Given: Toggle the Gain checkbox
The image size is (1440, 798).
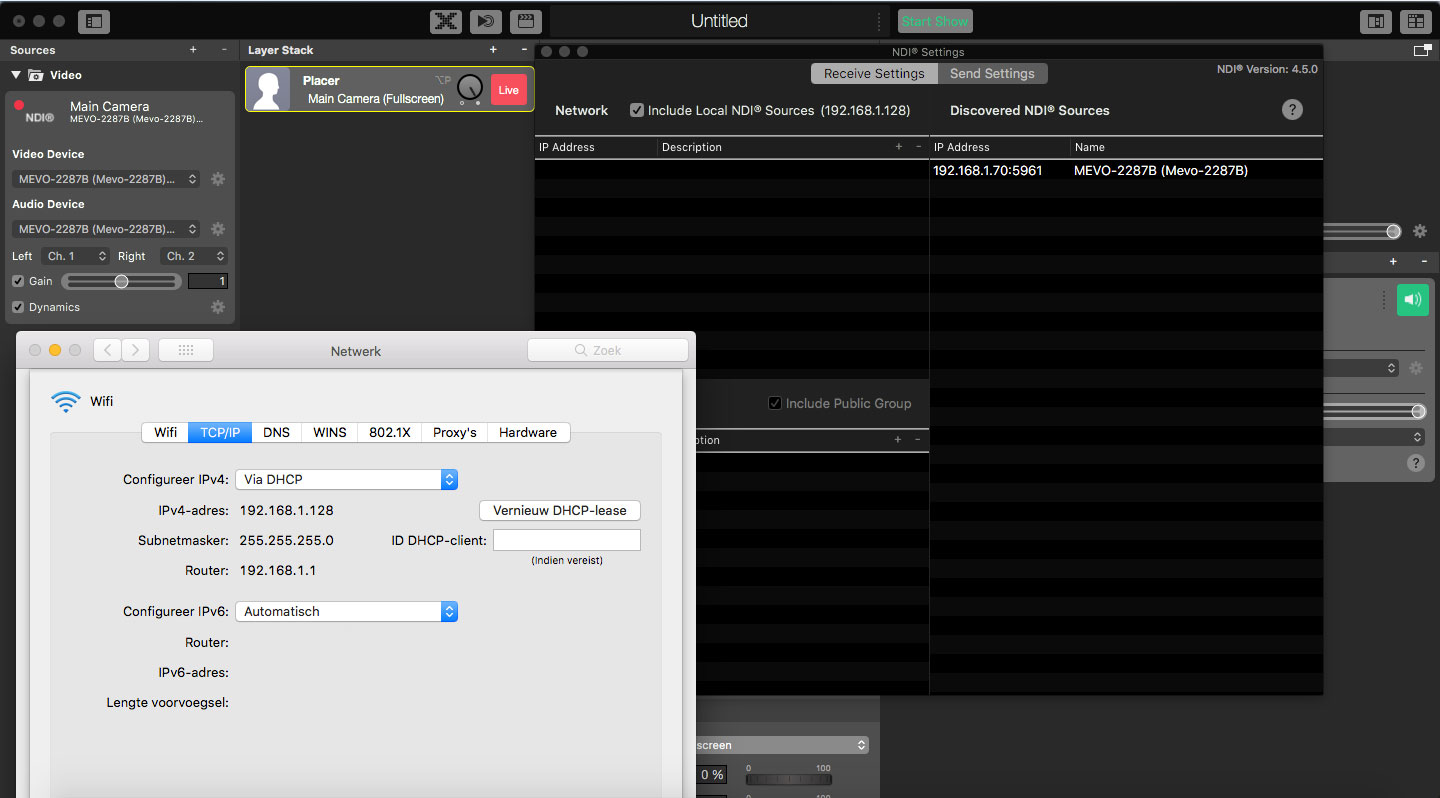Looking at the screenshot, I should (x=18, y=281).
